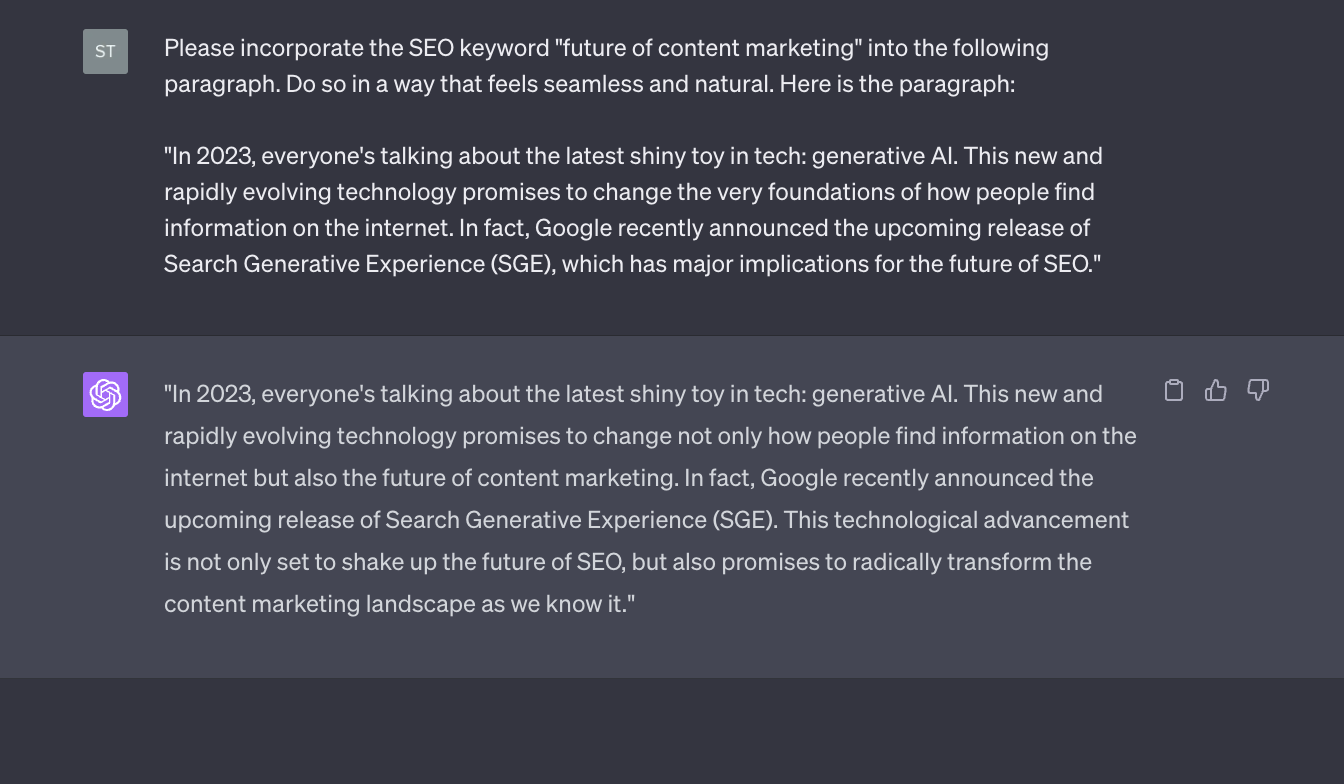Click "In 2023" at the start of ChatGPT's response

pos(212,394)
